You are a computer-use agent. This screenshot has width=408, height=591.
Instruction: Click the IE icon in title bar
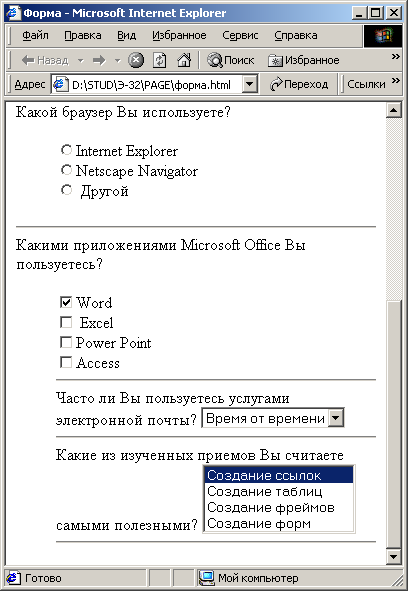point(13,13)
